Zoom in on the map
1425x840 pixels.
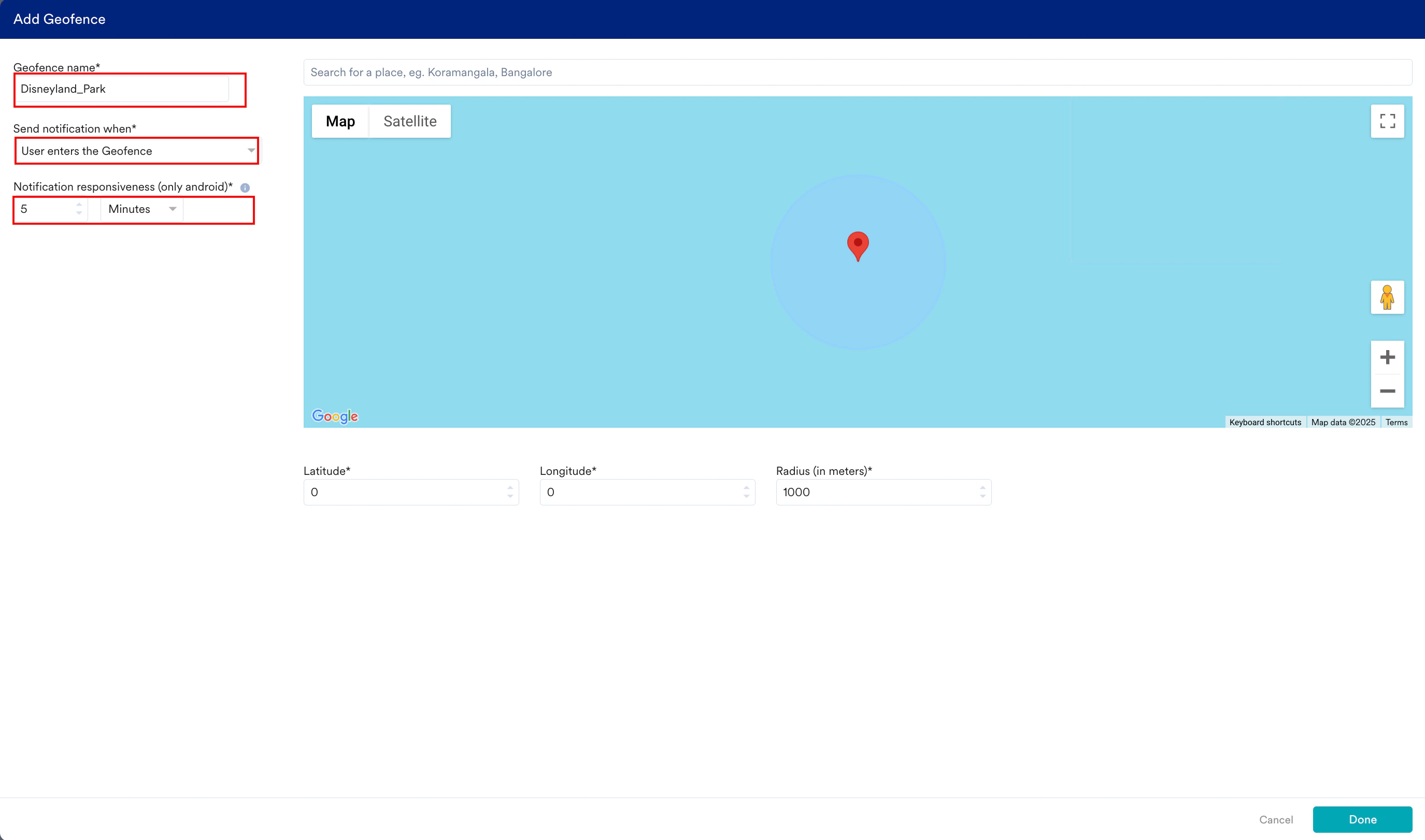click(1387, 357)
